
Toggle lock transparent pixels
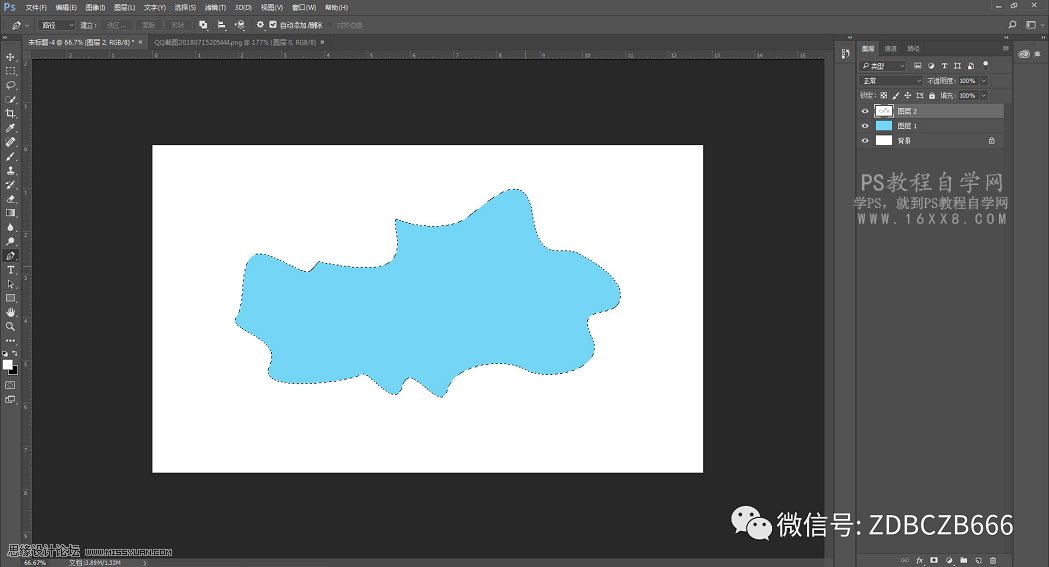pyautogui.click(x=884, y=96)
